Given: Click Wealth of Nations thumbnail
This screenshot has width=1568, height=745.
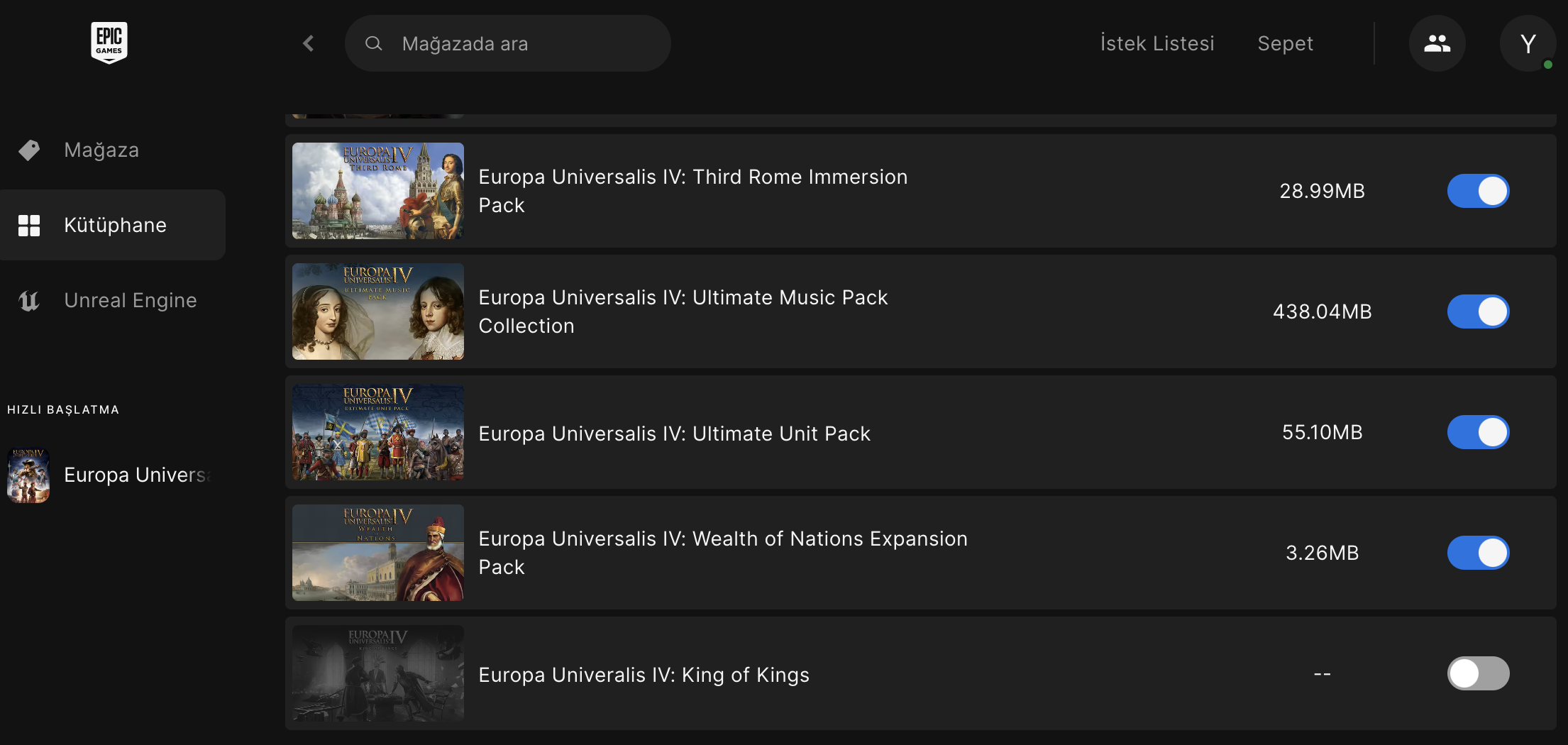Looking at the screenshot, I should point(378,553).
